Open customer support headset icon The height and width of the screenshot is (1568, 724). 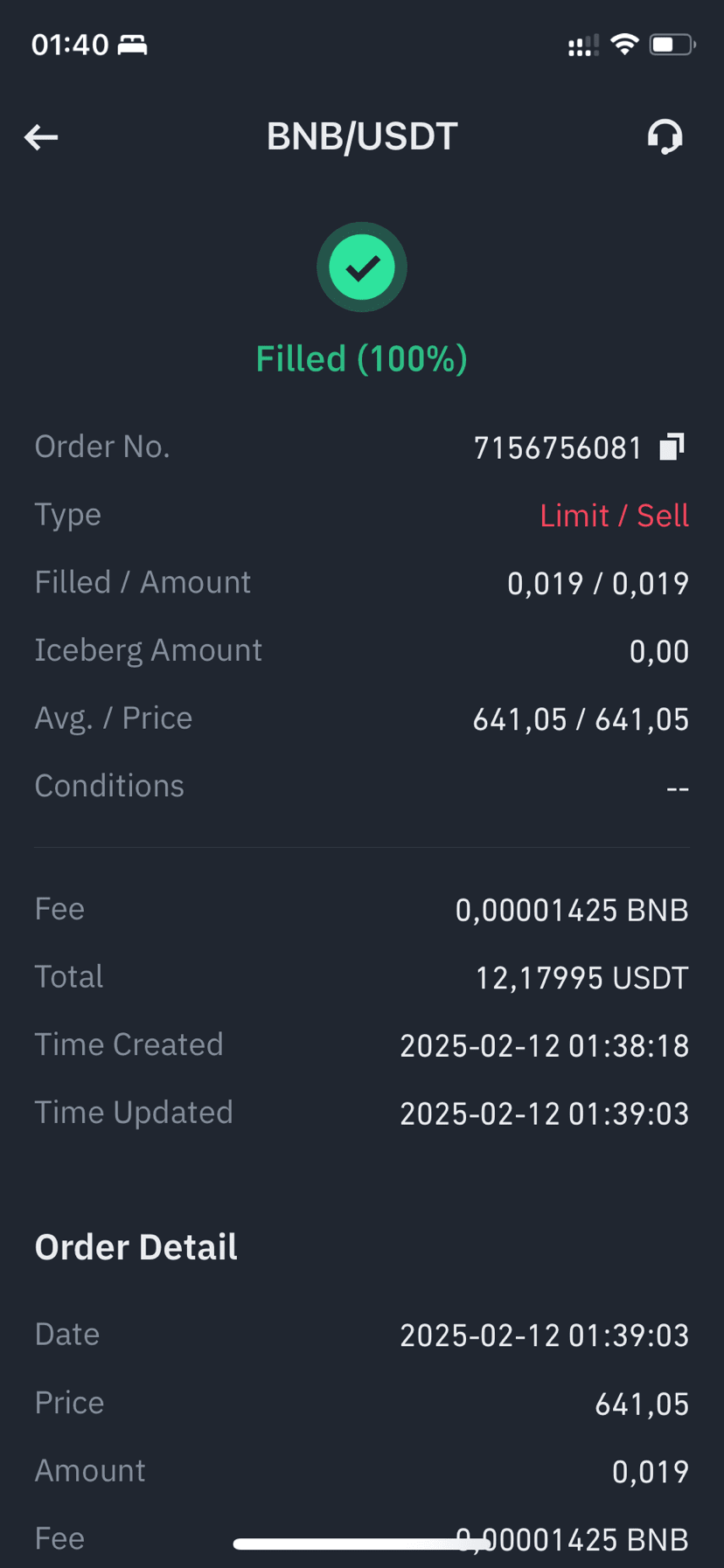[x=665, y=137]
